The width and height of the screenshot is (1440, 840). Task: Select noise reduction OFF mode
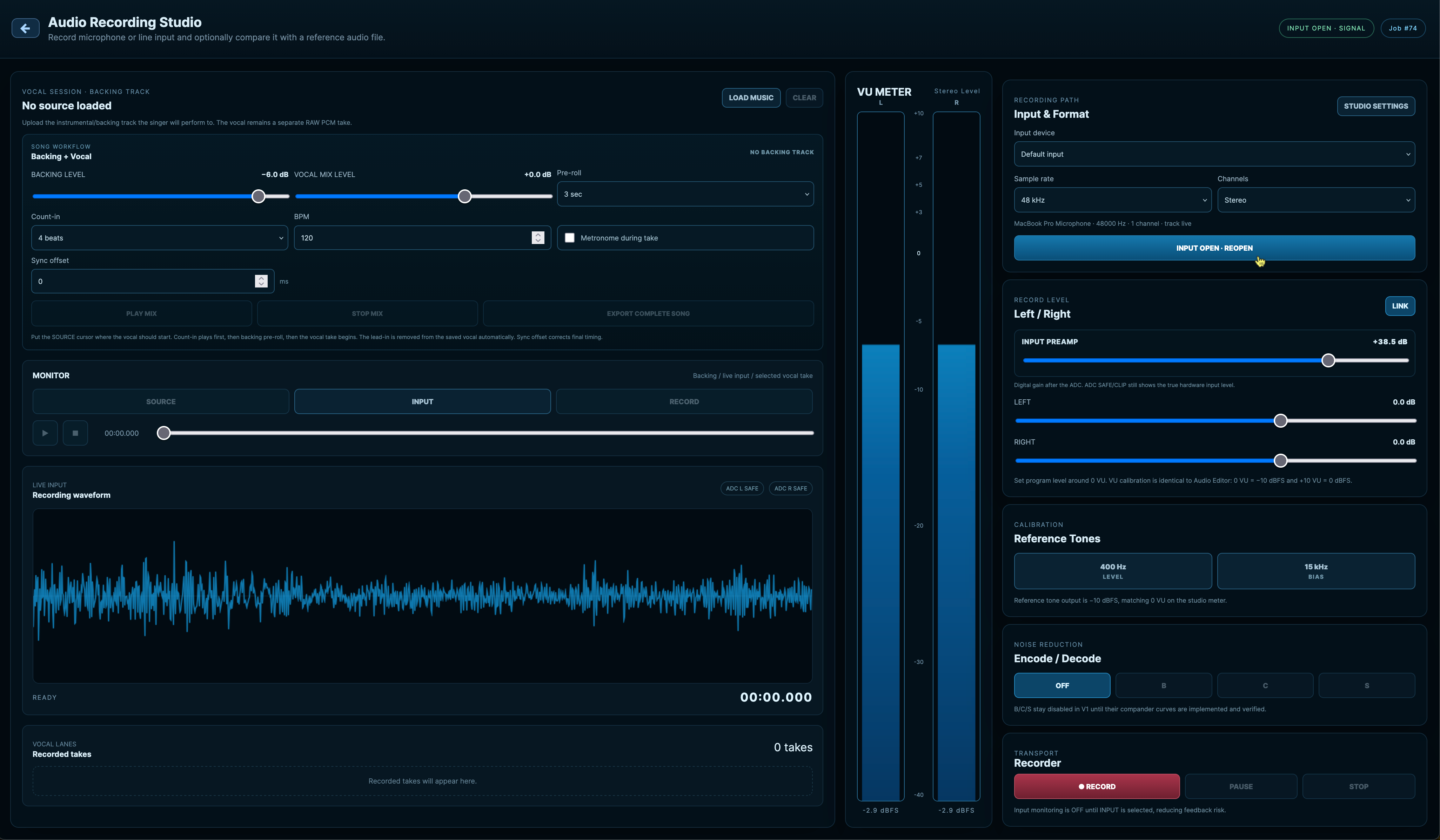1062,685
